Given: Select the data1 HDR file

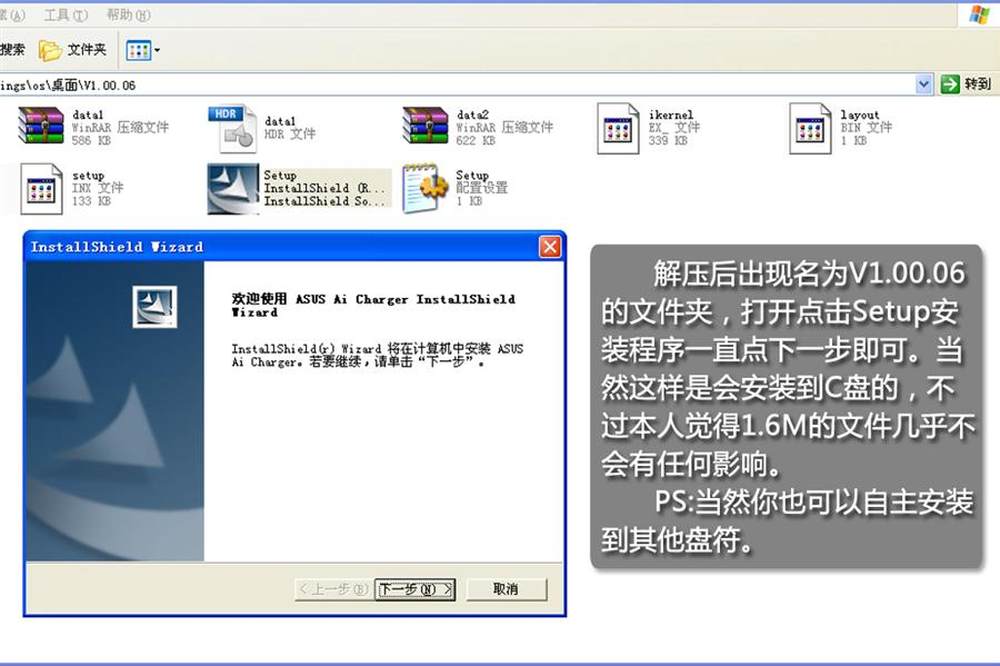Looking at the screenshot, I should pos(263,128).
